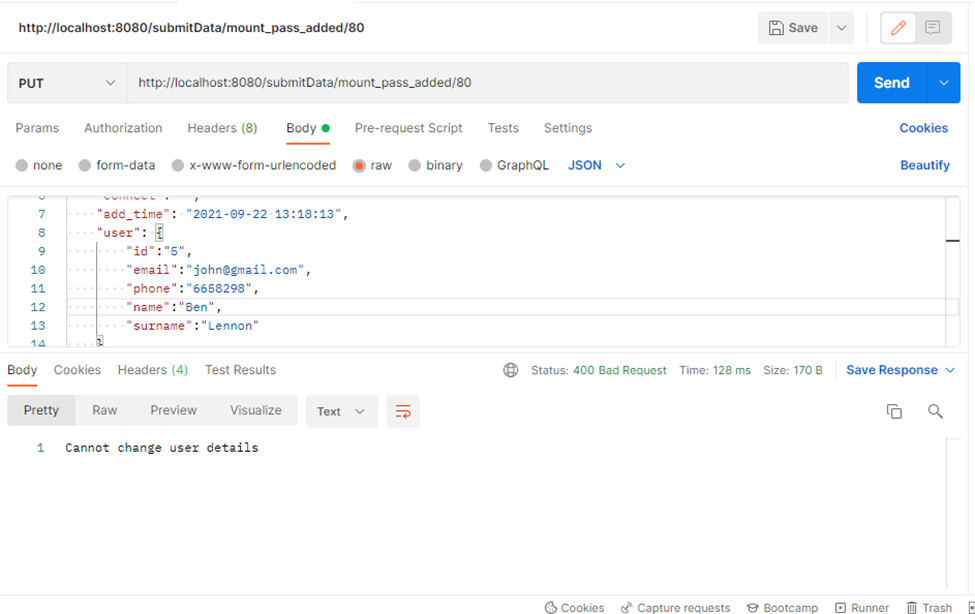Open the comments panel for this request
975x614 pixels.
(x=932, y=27)
